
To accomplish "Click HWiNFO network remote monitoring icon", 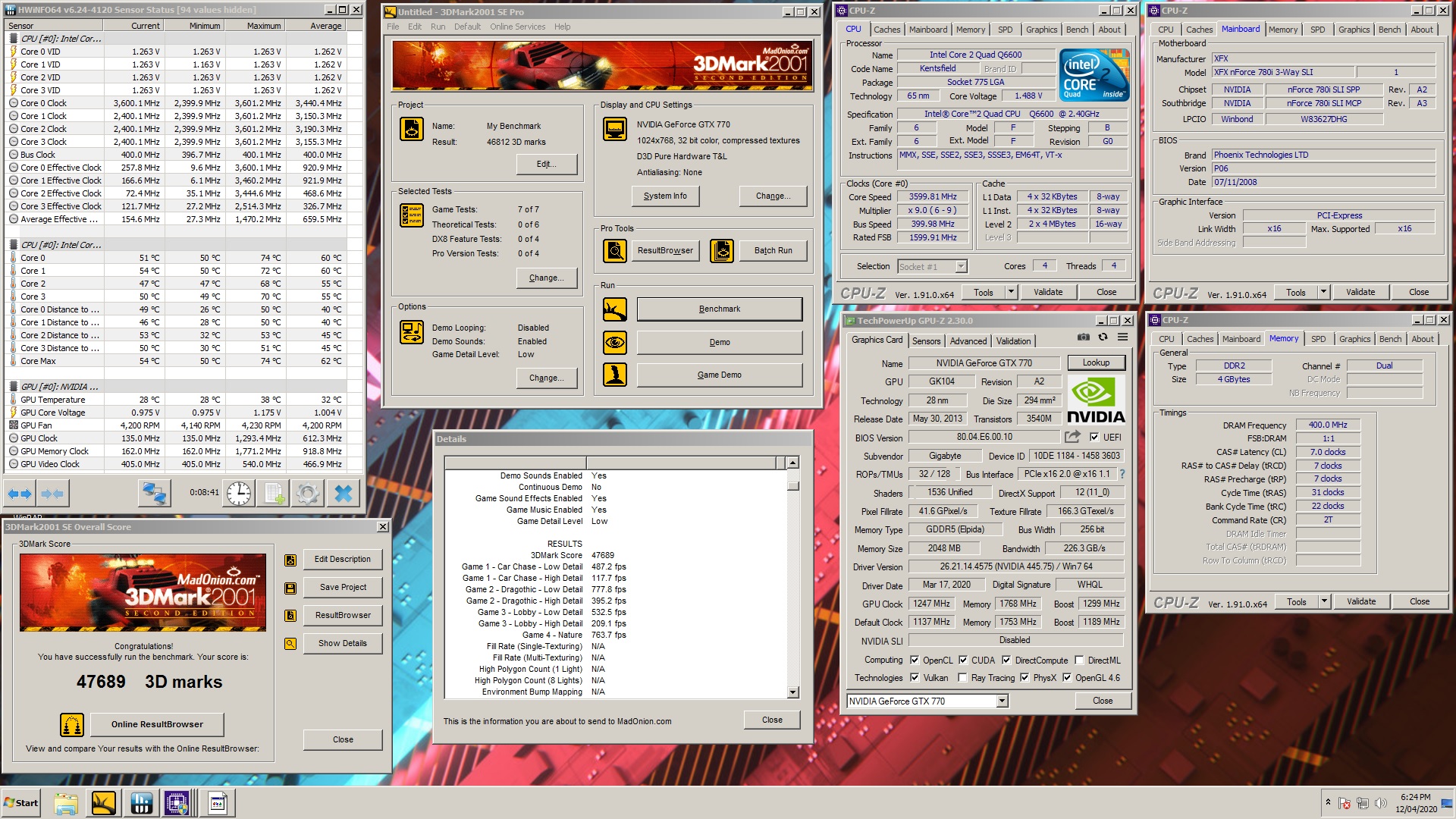I will pyautogui.click(x=155, y=494).
